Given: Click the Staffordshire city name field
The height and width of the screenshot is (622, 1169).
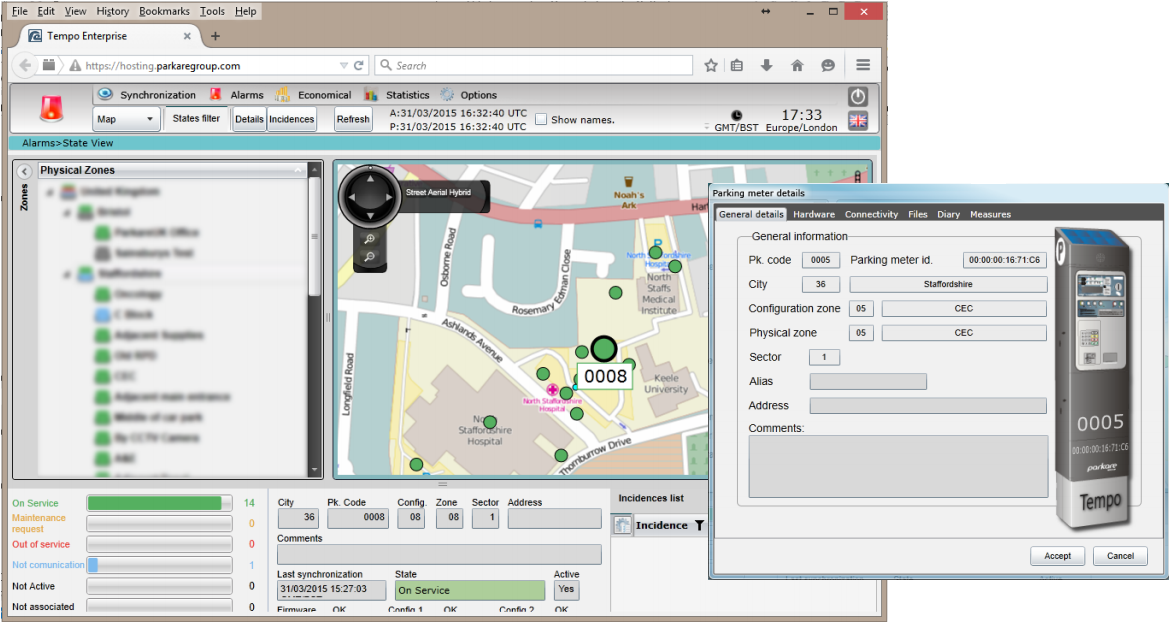Looking at the screenshot, I should tap(948, 284).
